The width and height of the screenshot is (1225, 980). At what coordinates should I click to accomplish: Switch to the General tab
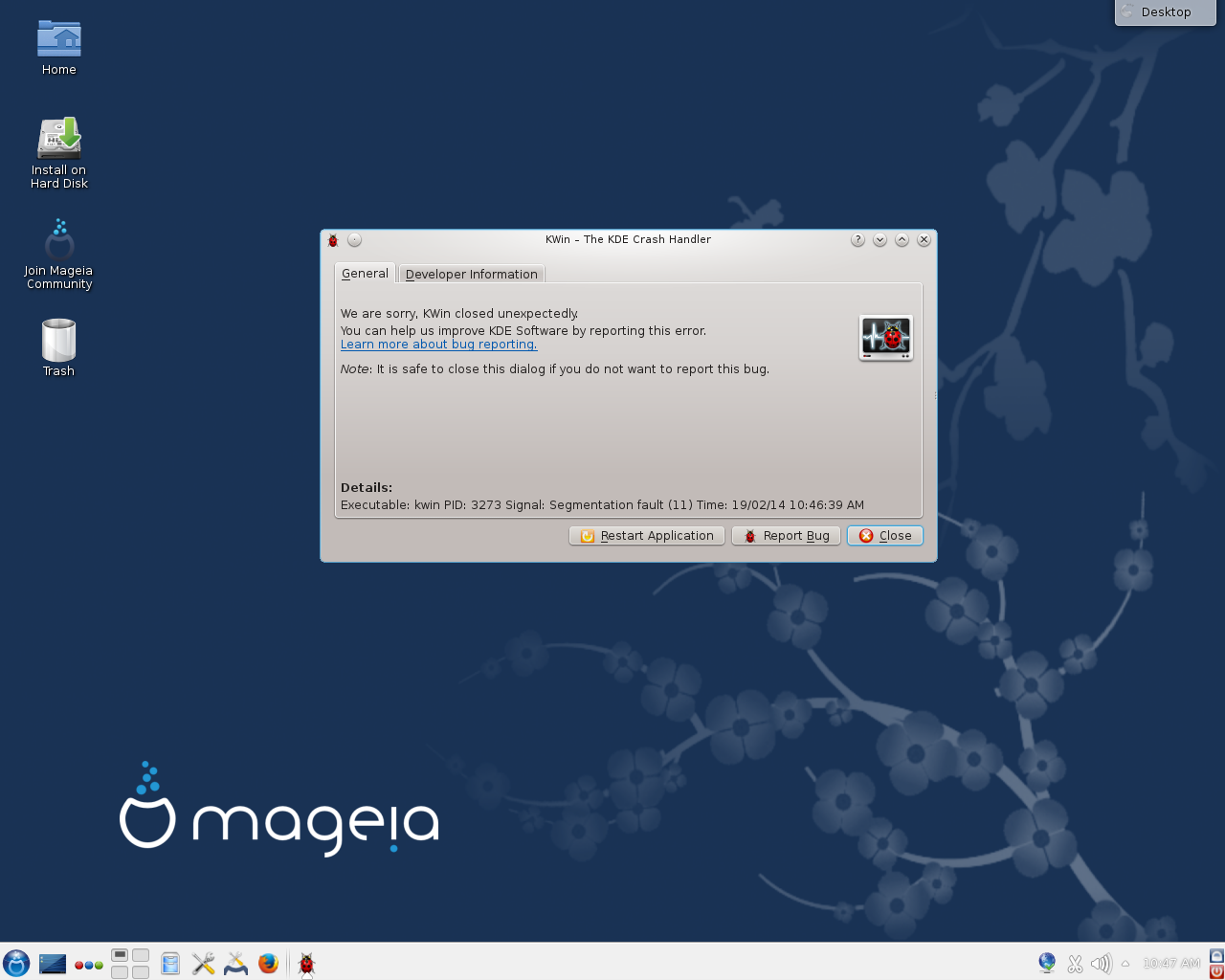click(365, 274)
